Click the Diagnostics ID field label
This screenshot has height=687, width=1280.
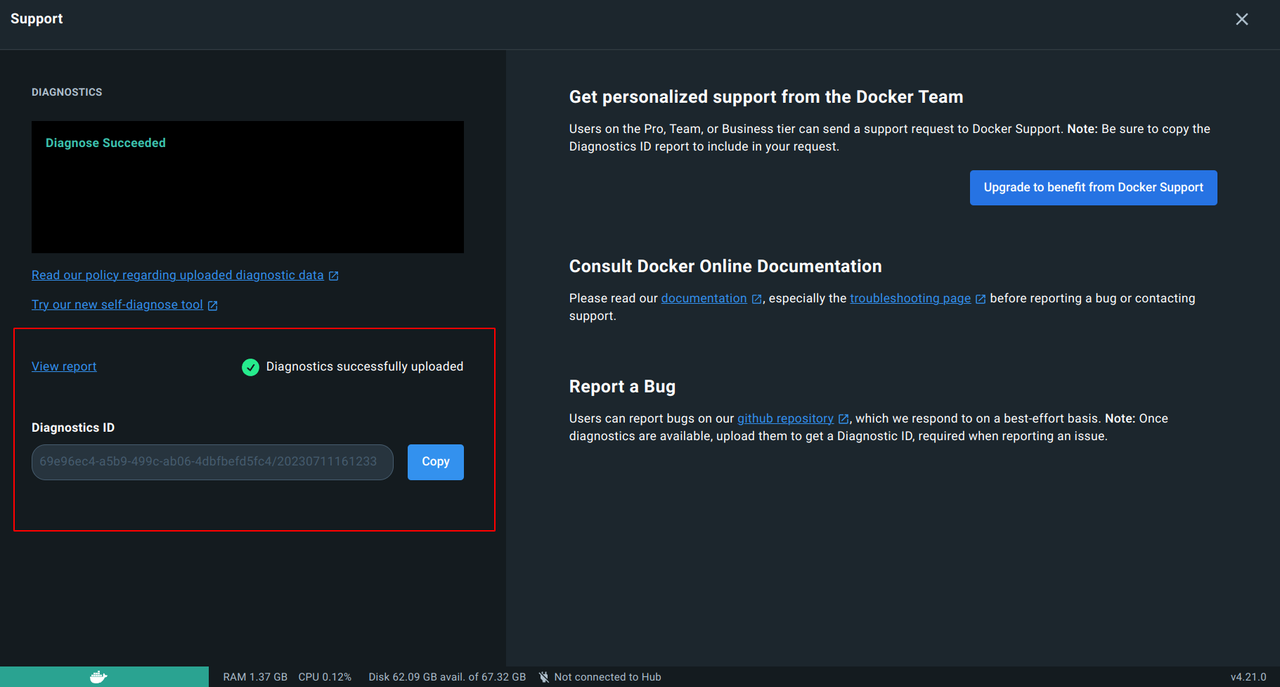[x=73, y=428]
